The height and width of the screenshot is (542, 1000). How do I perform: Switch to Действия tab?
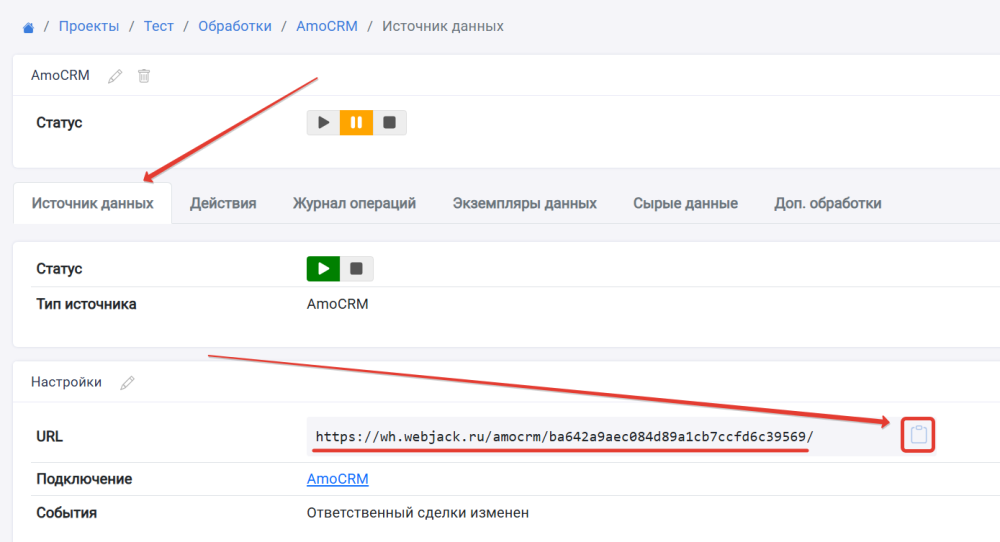click(223, 203)
